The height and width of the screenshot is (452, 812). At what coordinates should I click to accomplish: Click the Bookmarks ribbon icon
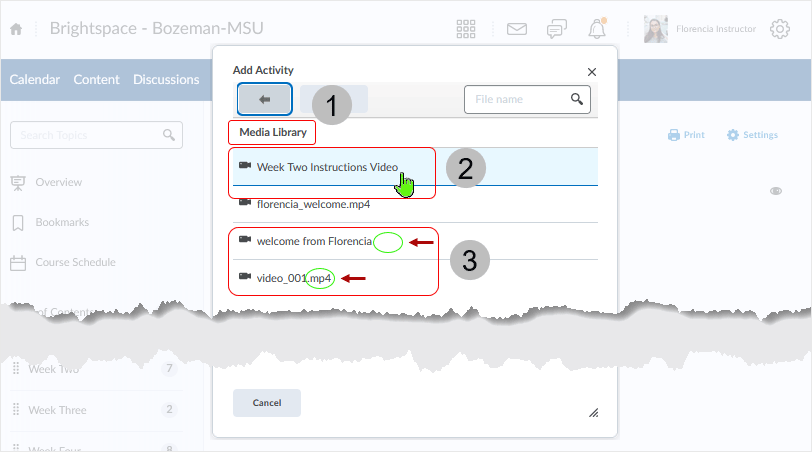18,223
